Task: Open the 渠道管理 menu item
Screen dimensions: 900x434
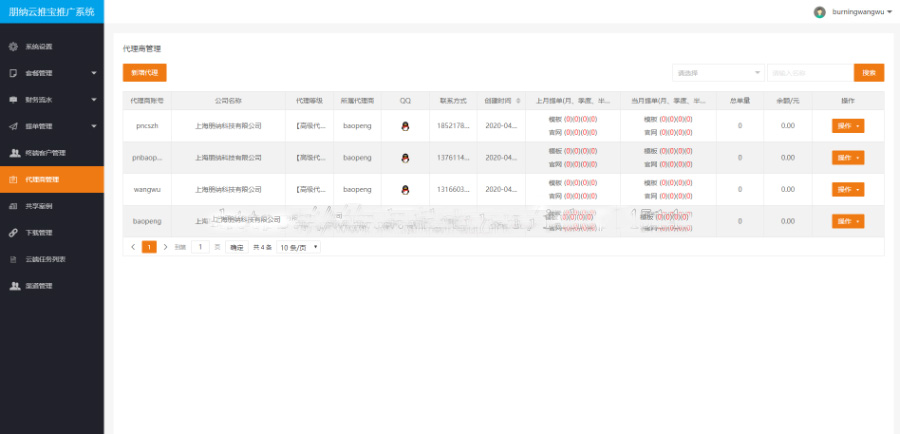Action: [52, 286]
